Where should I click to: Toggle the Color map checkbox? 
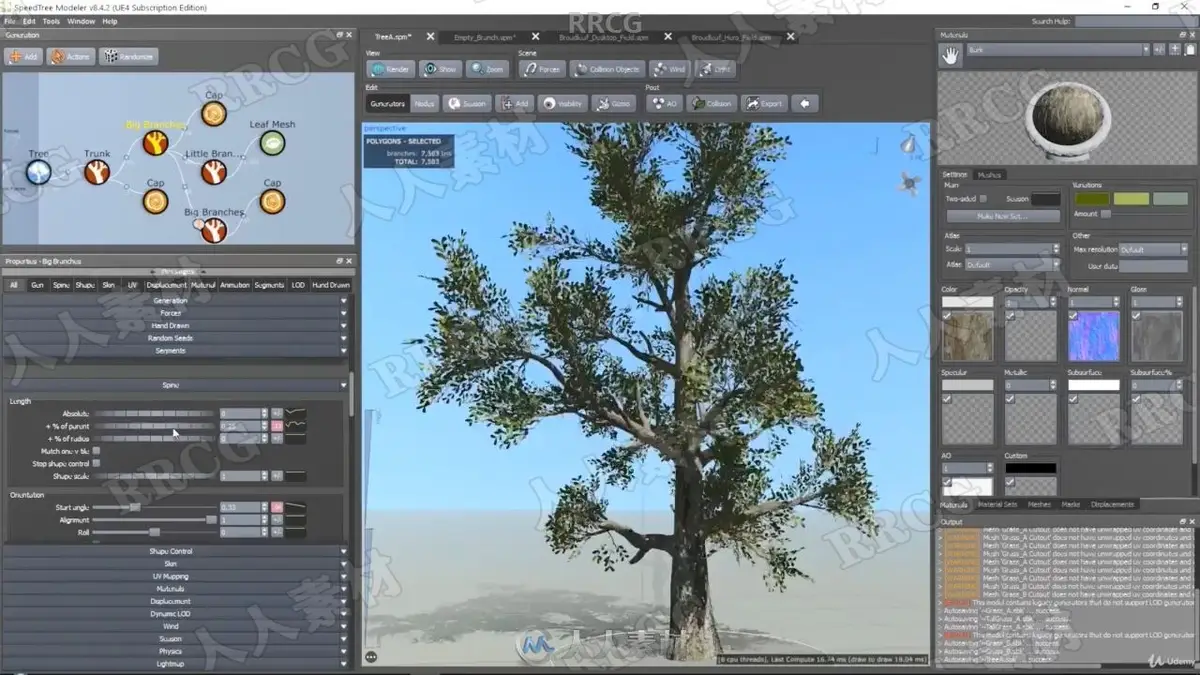947,316
